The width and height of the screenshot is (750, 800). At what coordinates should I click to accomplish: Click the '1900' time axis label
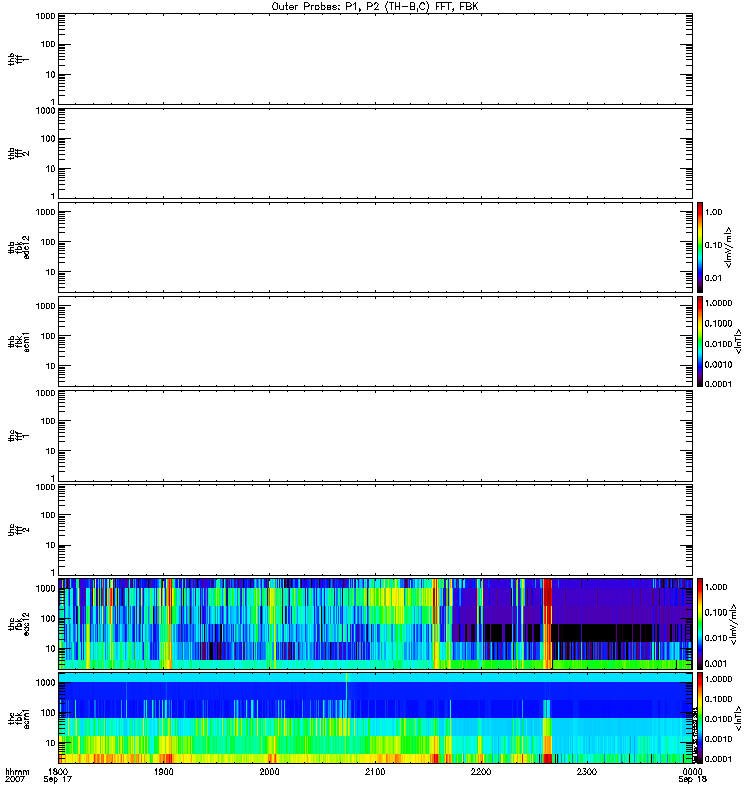pyautogui.click(x=163, y=771)
